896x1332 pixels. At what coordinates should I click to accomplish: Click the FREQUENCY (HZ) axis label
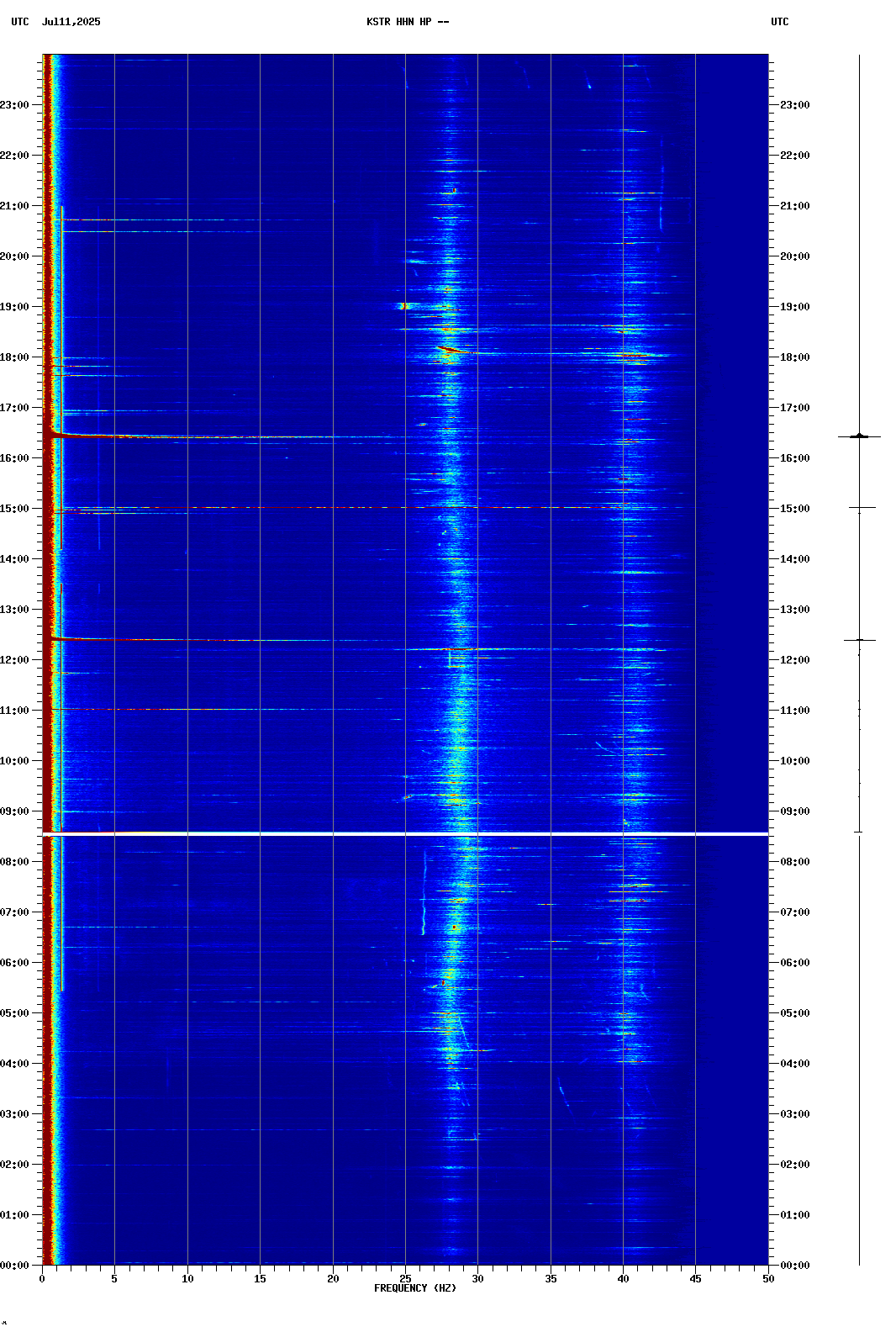coord(415,1288)
